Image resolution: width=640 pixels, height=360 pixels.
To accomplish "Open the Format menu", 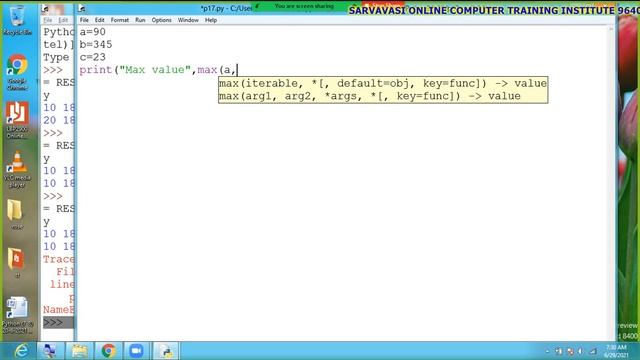I will (x=120, y=20).
